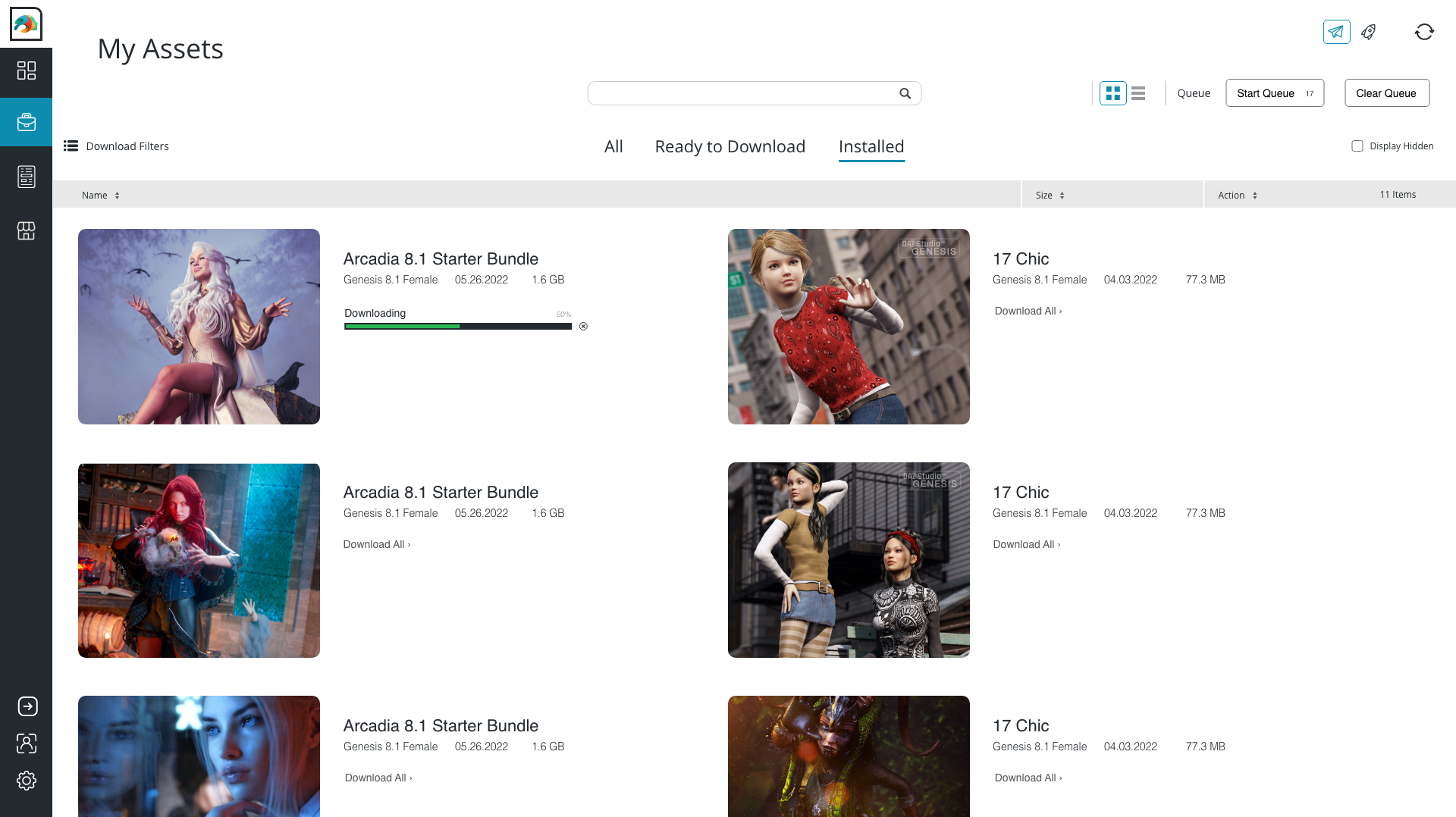Click Download Filters label
Viewport: 1456px width, 817px height.
127,146
